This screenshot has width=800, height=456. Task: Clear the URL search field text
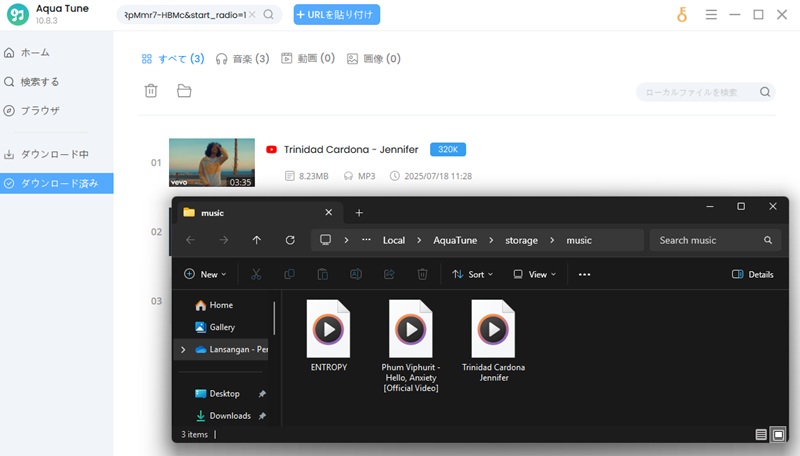tap(252, 15)
